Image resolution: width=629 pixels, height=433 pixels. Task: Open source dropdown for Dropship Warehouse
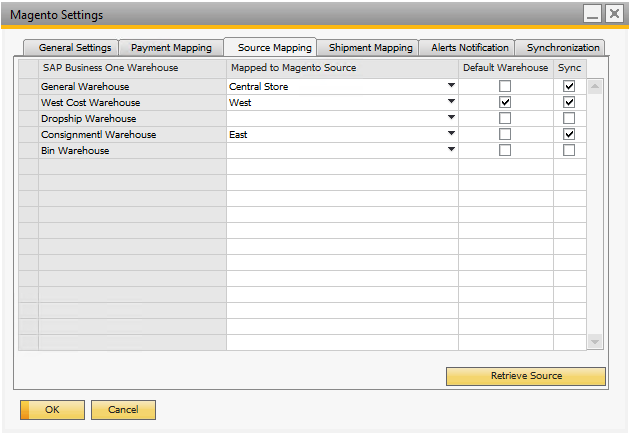[451, 118]
